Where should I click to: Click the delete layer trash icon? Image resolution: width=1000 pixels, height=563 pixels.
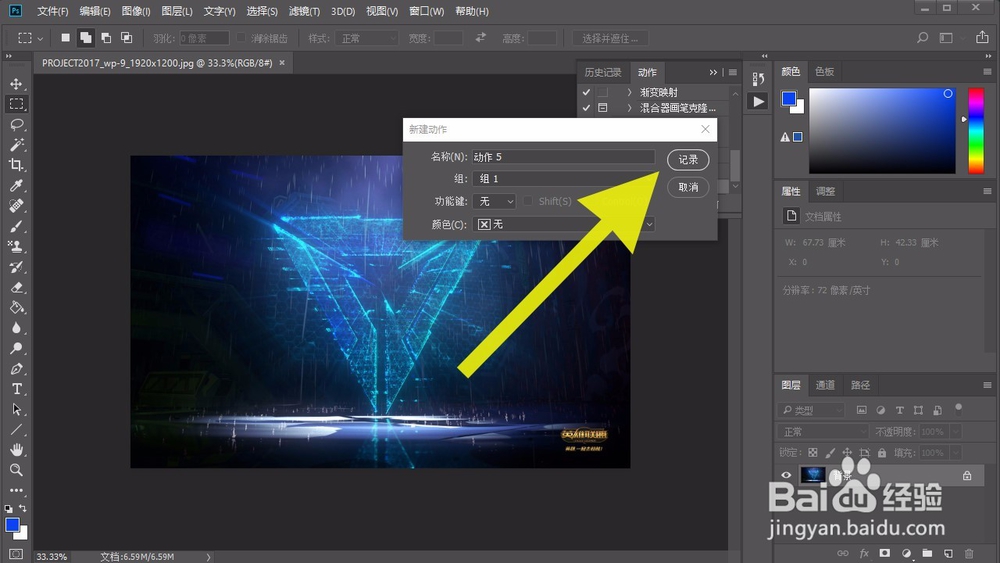(x=969, y=553)
